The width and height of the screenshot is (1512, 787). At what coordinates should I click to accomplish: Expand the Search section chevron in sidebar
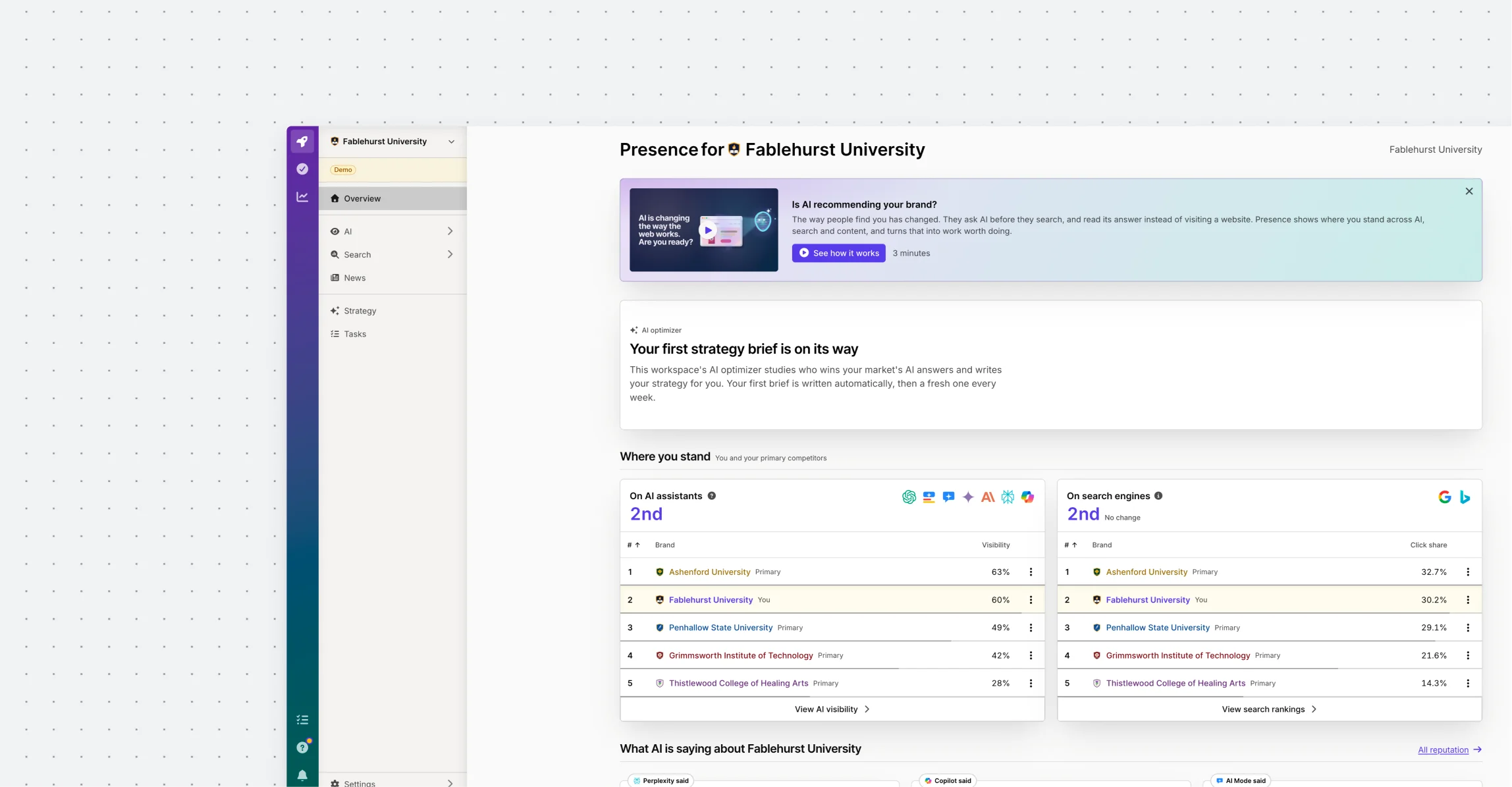(450, 254)
